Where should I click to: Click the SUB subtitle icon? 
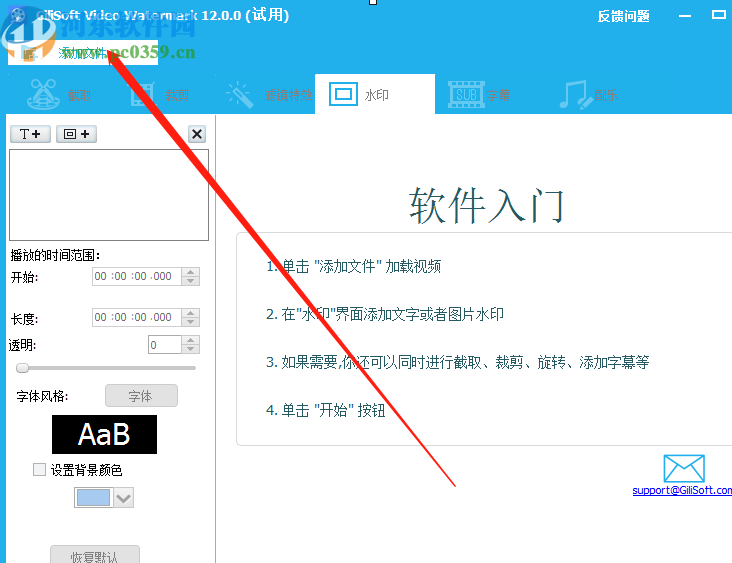coord(466,94)
